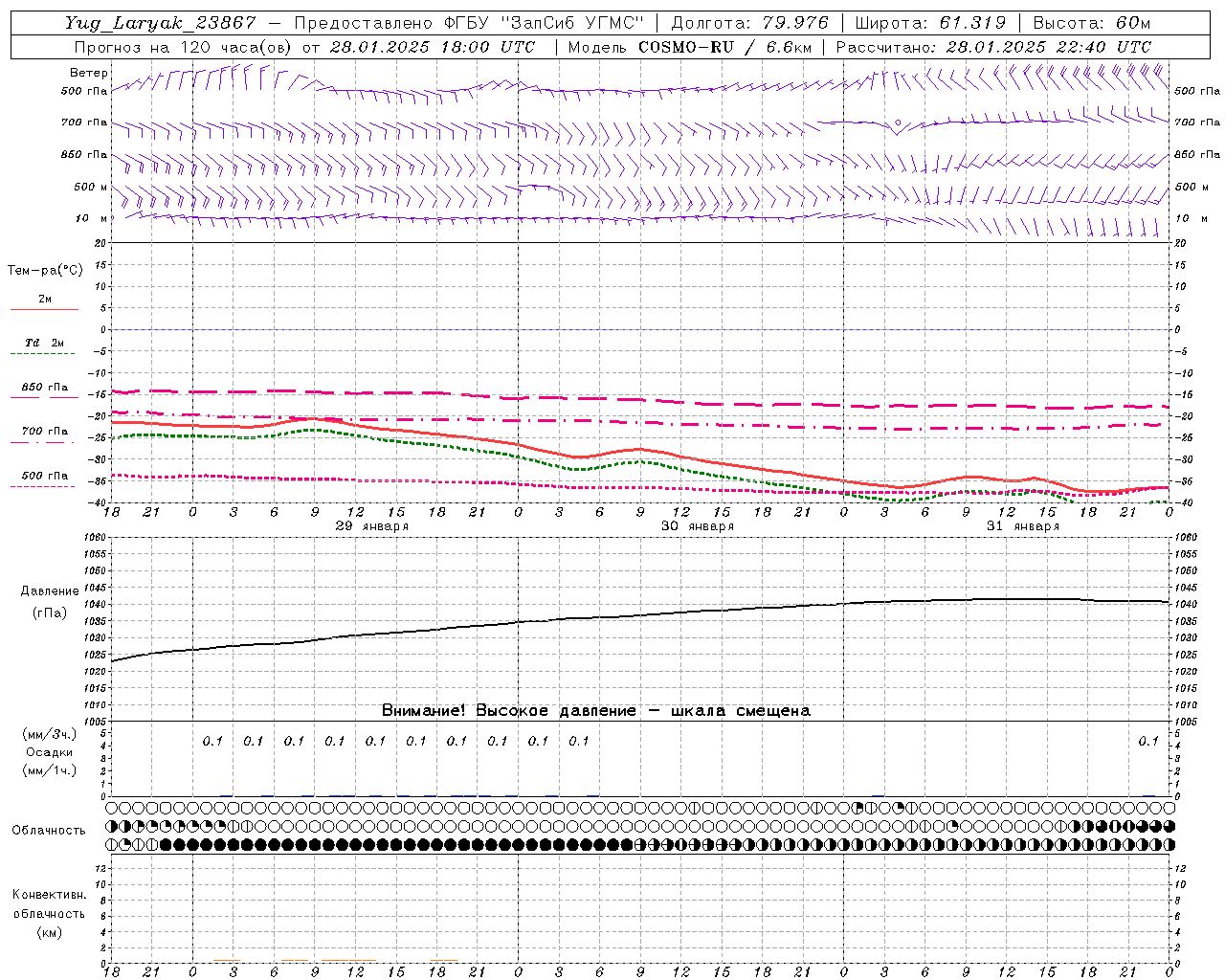This screenshot has width=1225, height=980.
Task: Click the Ветер wind panel label
Action: point(89,73)
